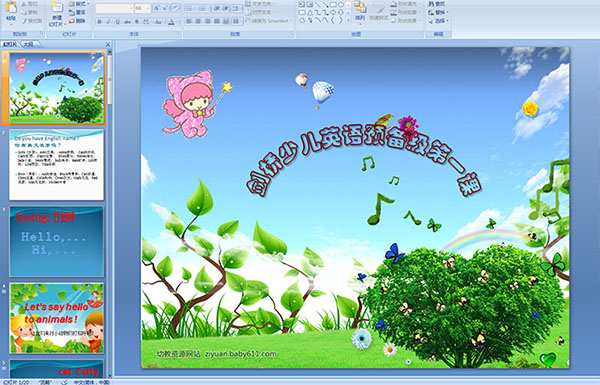
Task: Select the Arrange shapes icon
Action: [360, 8]
